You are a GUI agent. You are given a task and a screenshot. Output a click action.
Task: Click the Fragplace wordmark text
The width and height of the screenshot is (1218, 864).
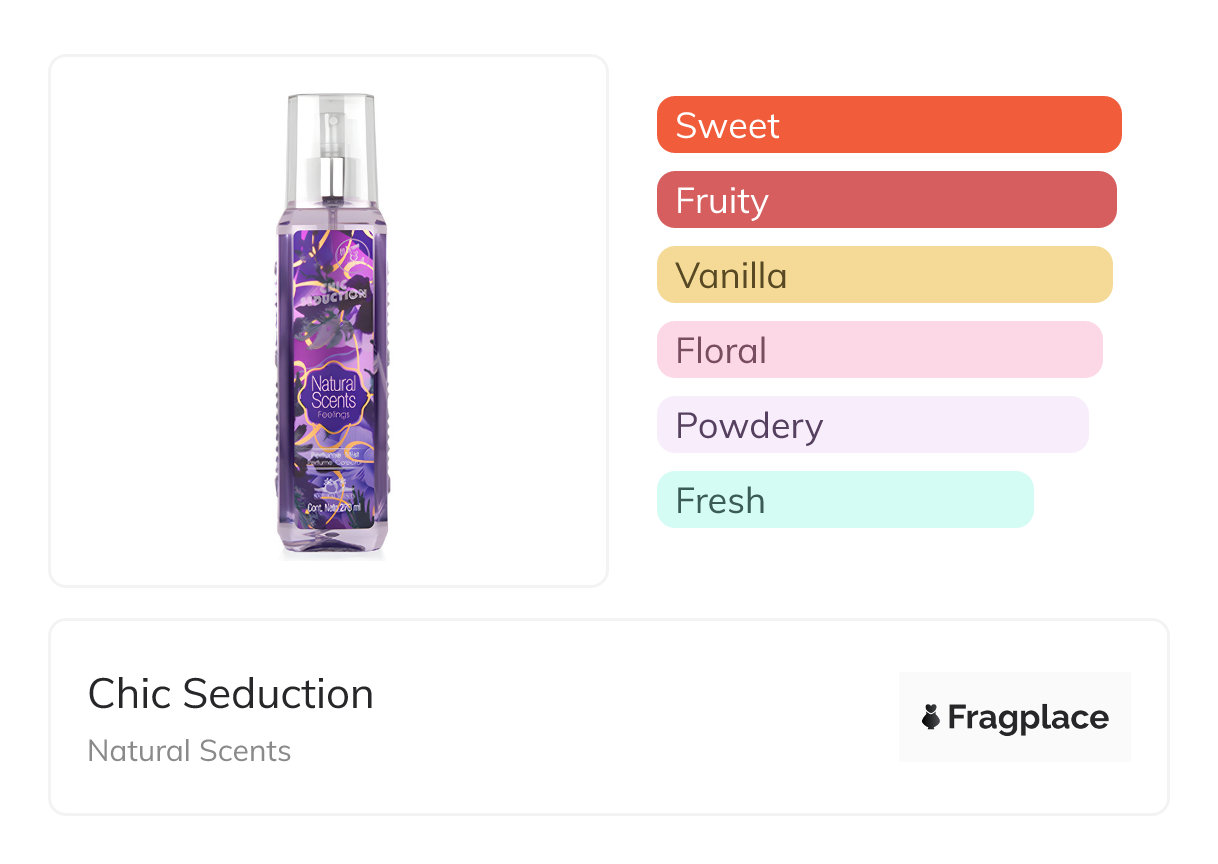coord(1028,717)
